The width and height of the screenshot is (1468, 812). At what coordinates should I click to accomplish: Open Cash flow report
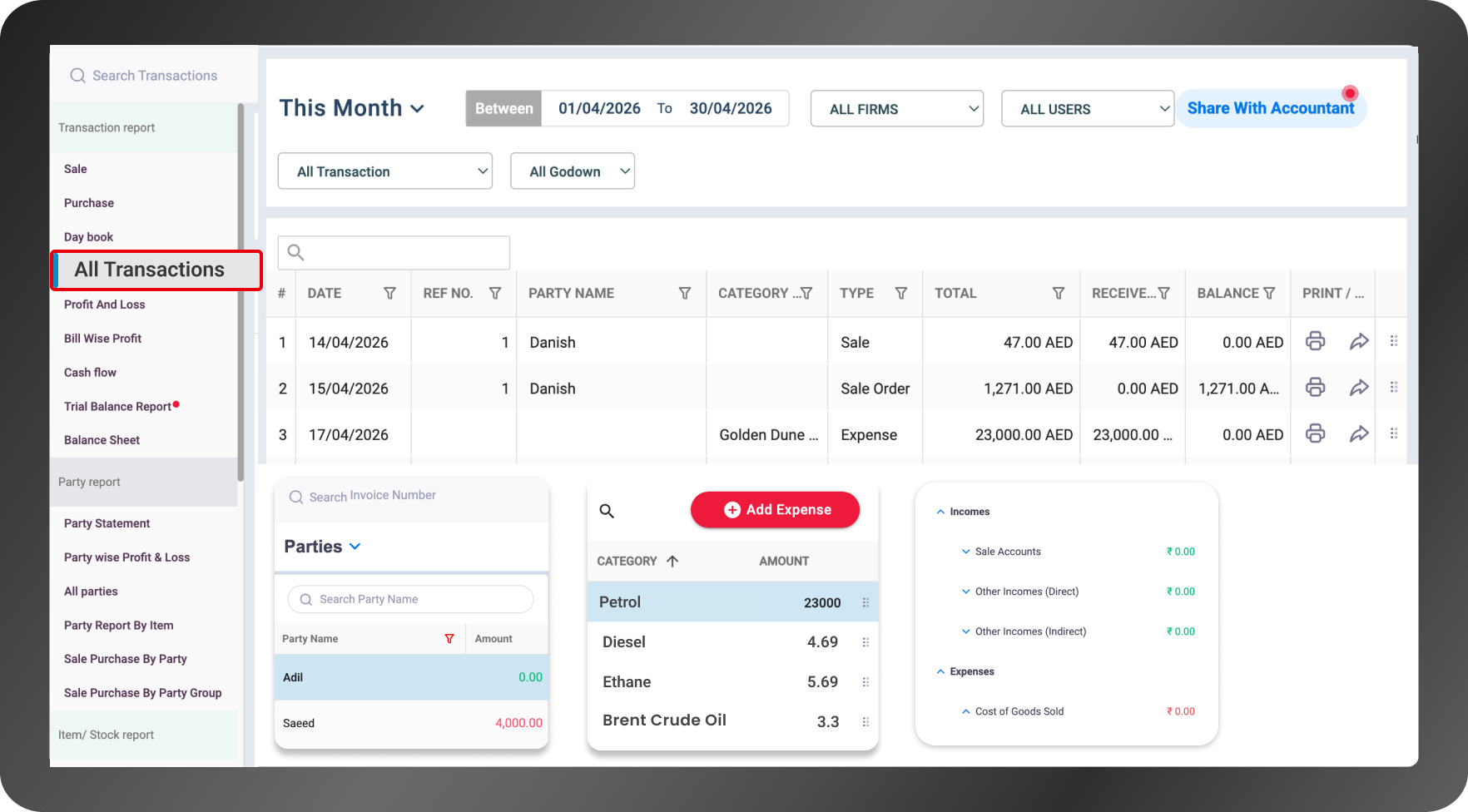coord(90,373)
